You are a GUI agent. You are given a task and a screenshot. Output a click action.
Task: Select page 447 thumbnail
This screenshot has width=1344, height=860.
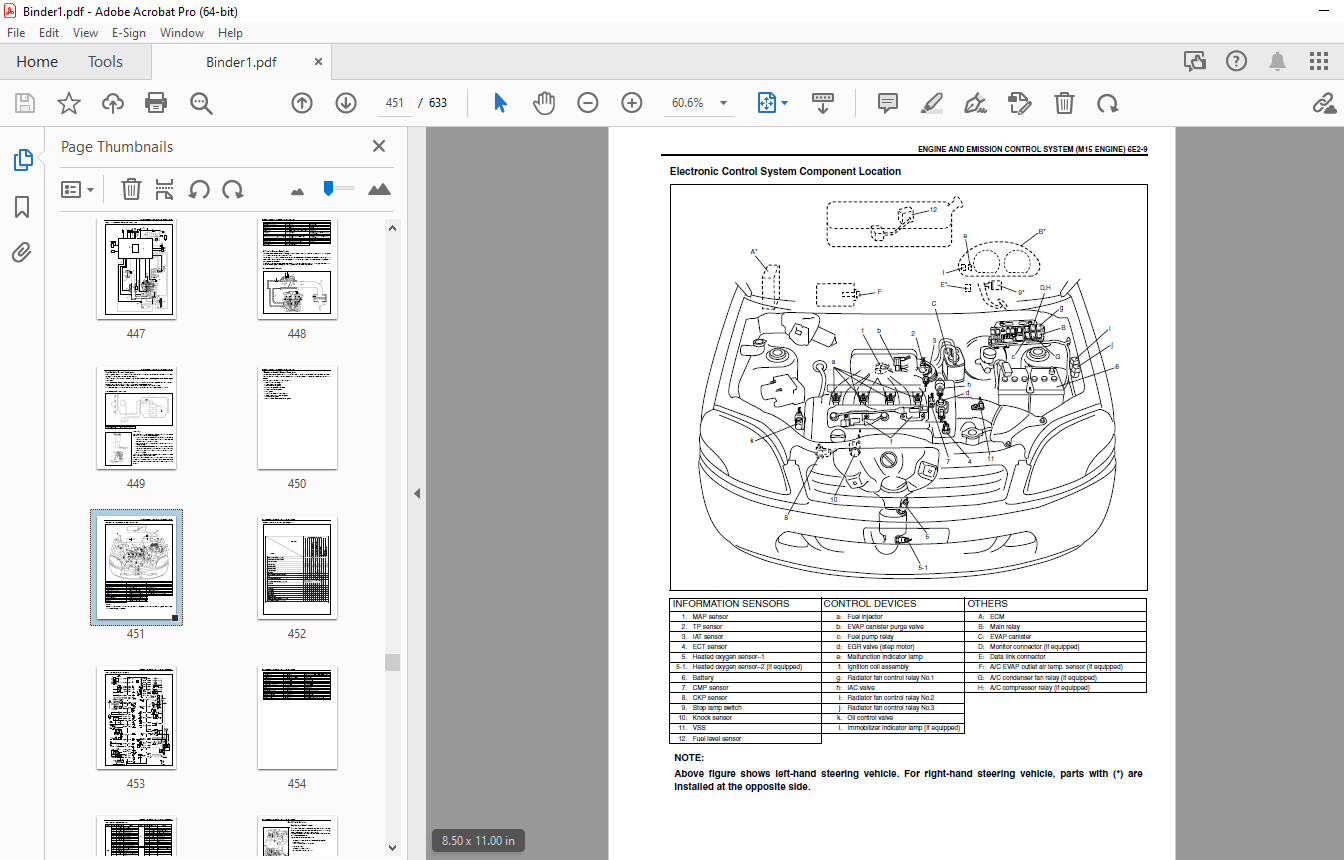[136, 269]
